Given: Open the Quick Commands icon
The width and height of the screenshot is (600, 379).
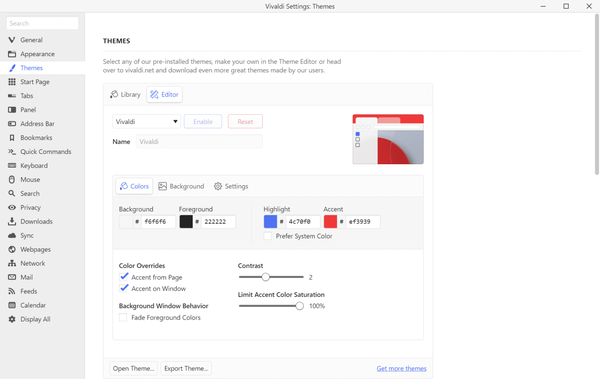Looking at the screenshot, I should 12,152.
